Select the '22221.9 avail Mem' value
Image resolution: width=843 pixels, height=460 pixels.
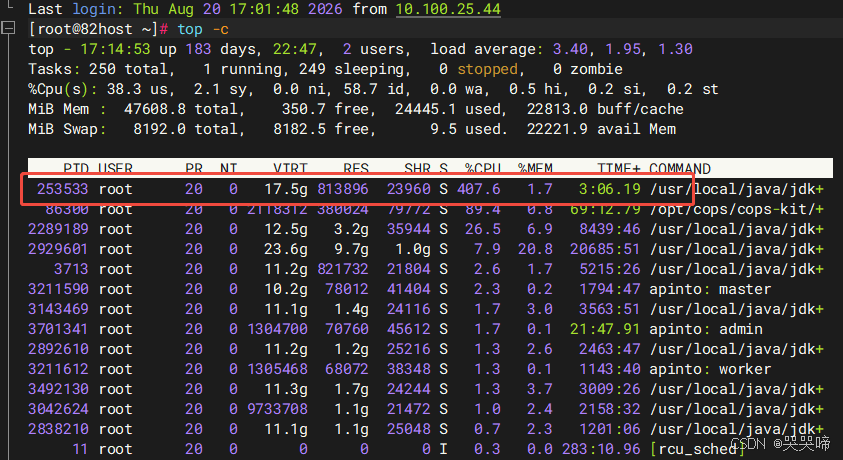tap(601, 129)
